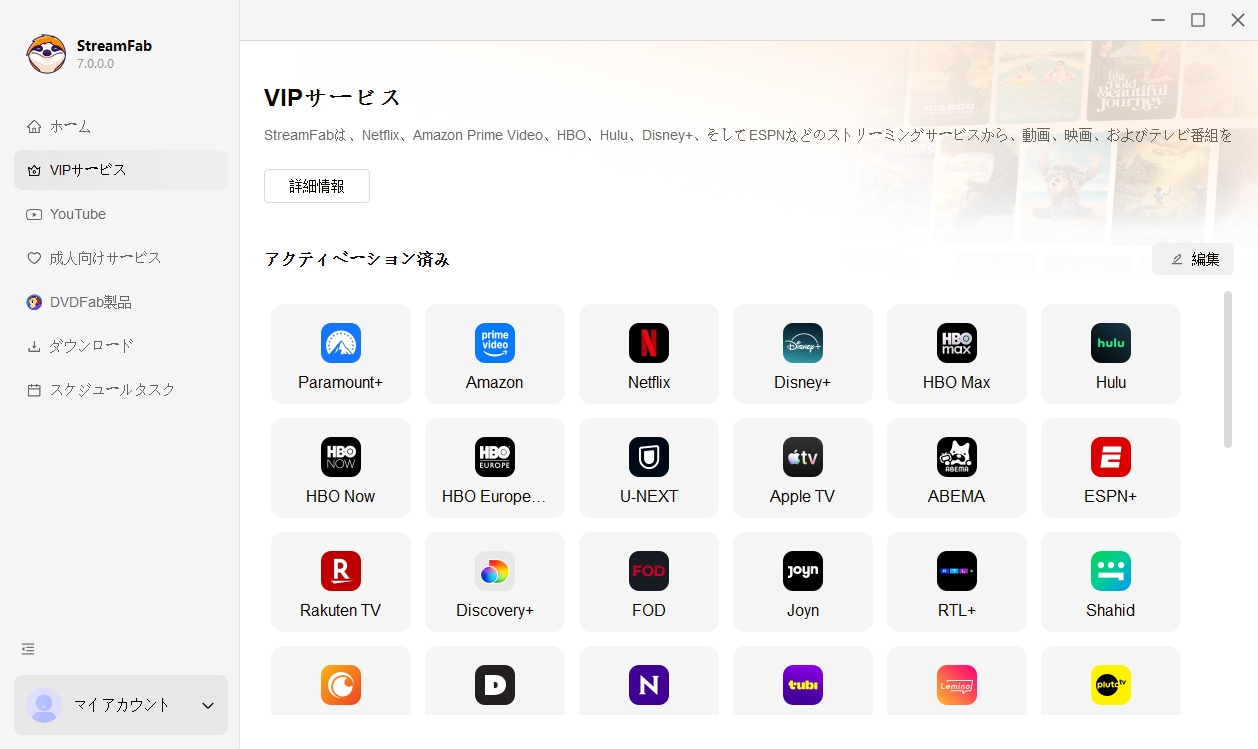Open the YouTube sidebar section
Image resolution: width=1258 pixels, height=749 pixels.
(x=78, y=214)
